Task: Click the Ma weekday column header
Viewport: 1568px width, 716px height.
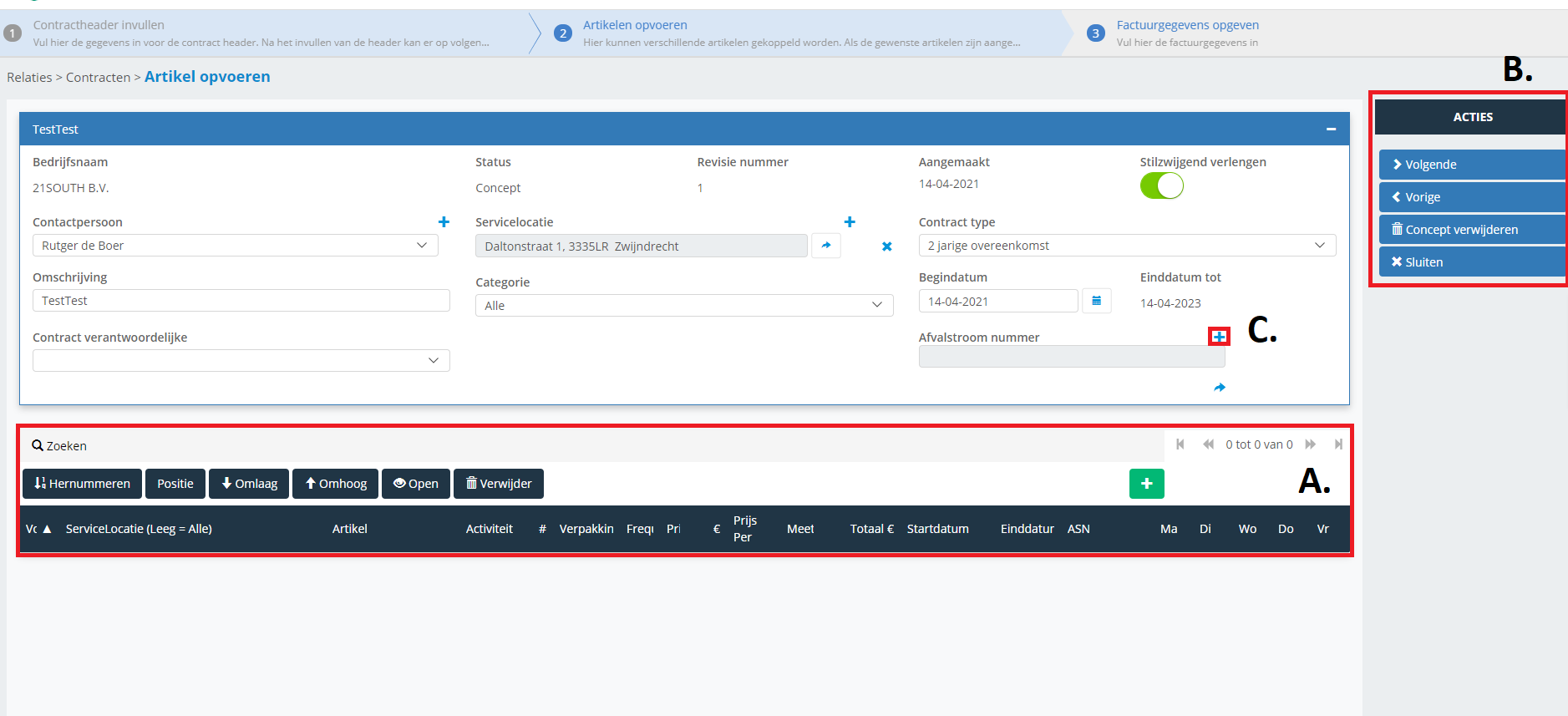Action: (x=1169, y=529)
